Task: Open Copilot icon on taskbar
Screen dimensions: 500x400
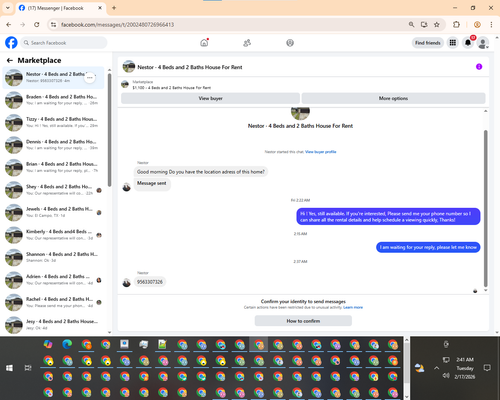Action: [x=48, y=344]
